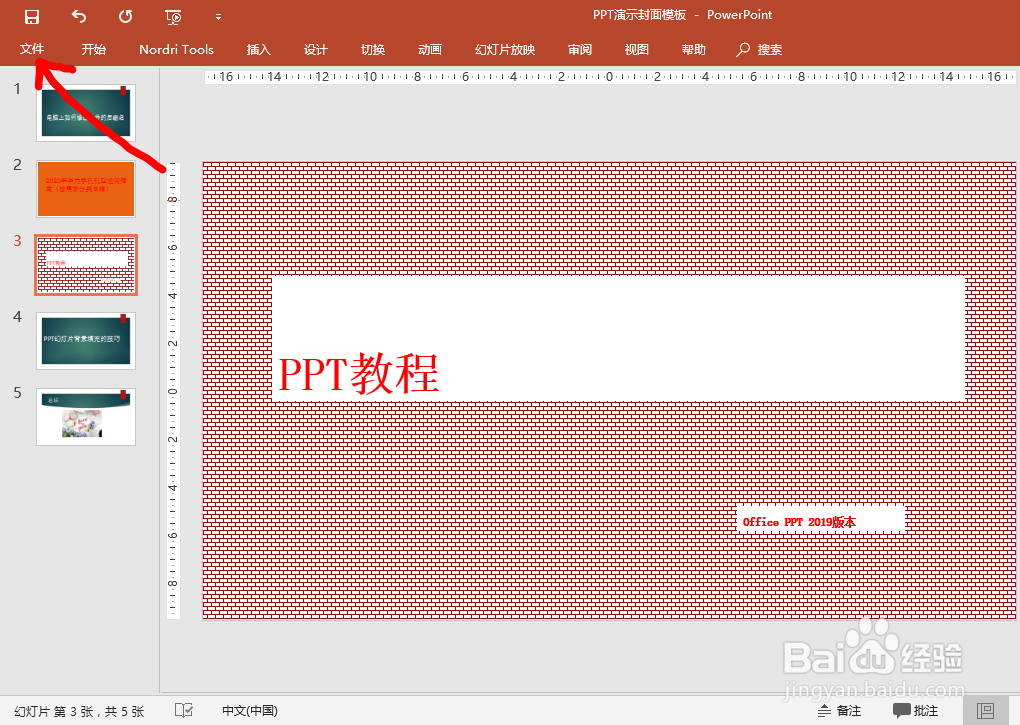Open the 插入 ribbon tab
The width and height of the screenshot is (1020, 725).
(259, 49)
